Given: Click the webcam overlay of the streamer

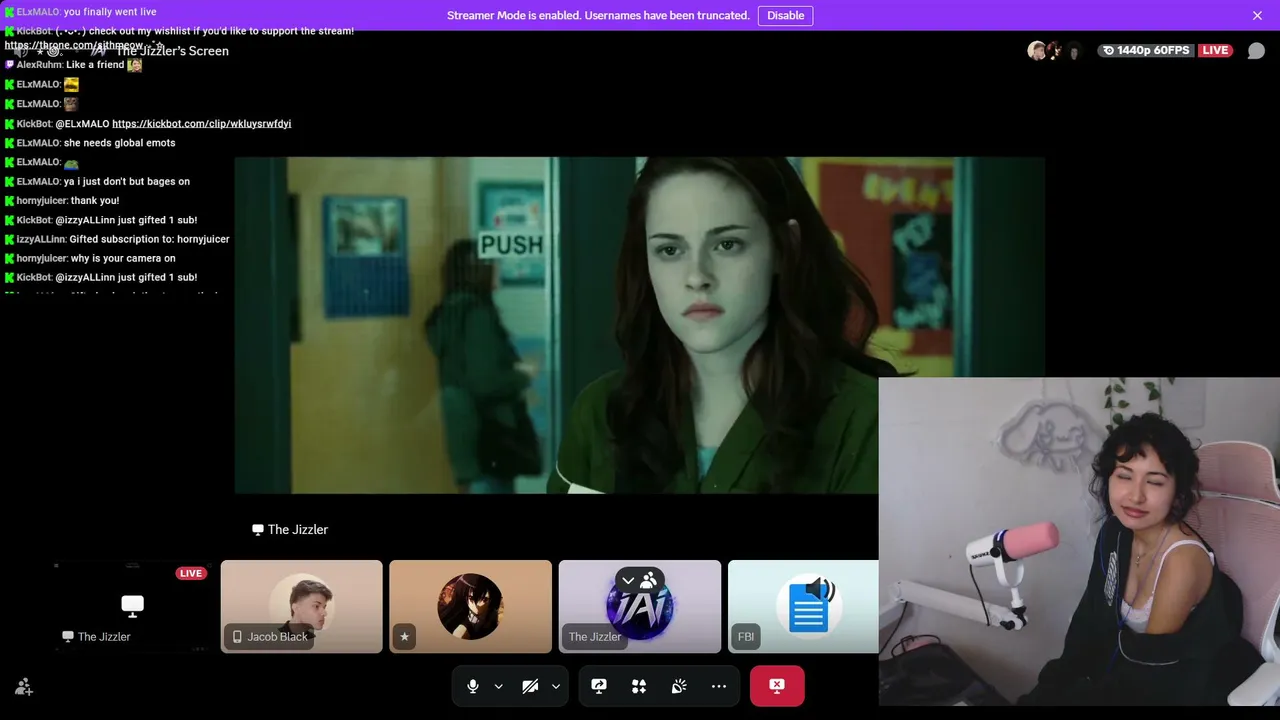Looking at the screenshot, I should [1079, 541].
